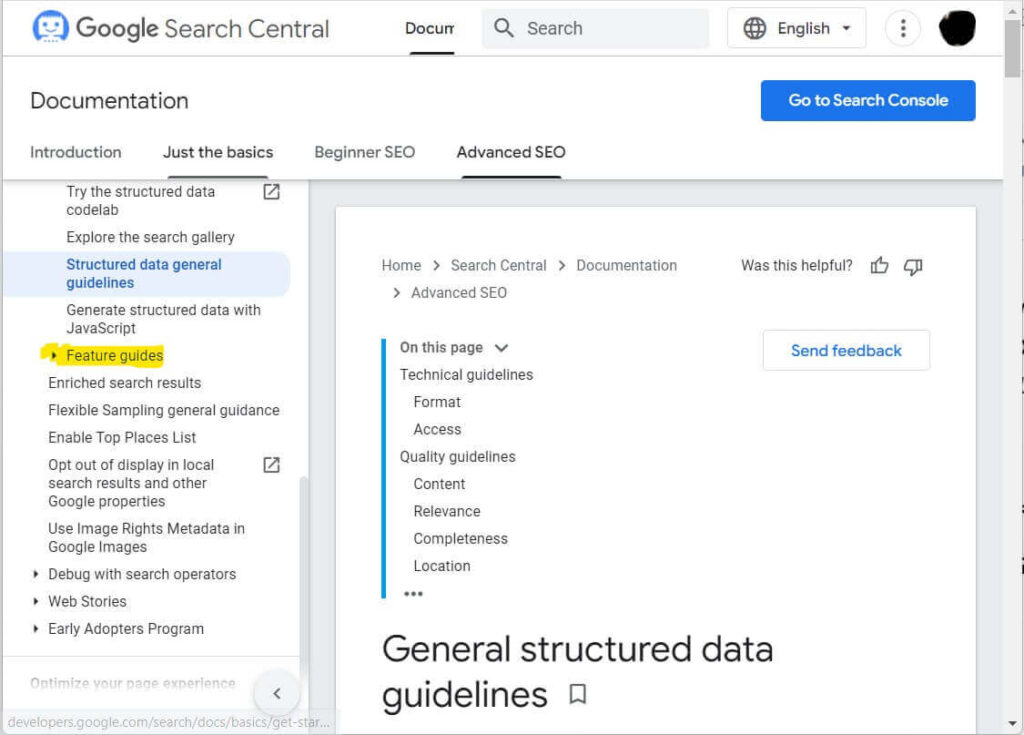Switch to the Advanced SEO tab

(511, 152)
